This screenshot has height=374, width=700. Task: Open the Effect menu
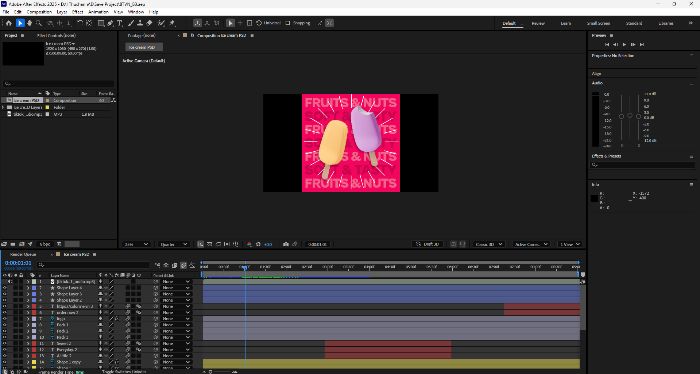pyautogui.click(x=77, y=12)
